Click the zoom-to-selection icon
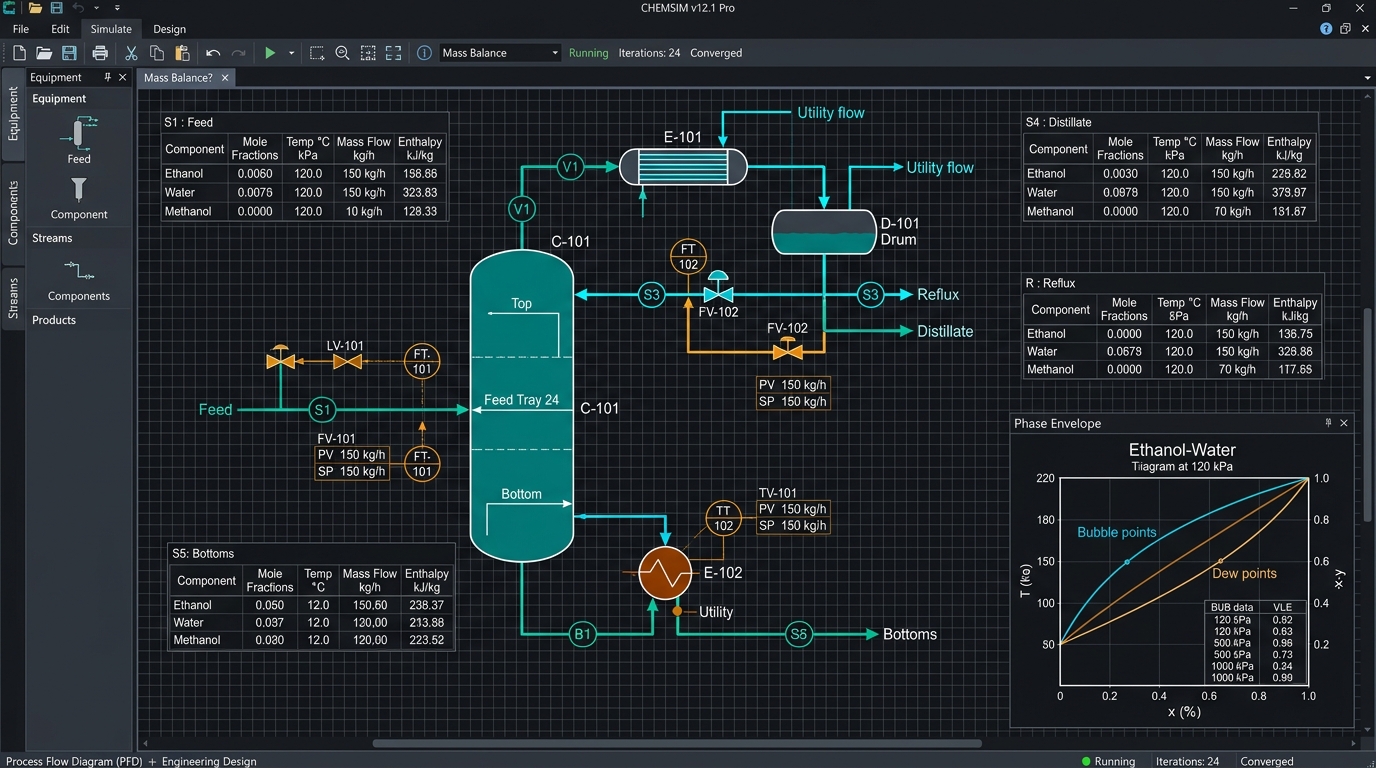The width and height of the screenshot is (1376, 768). click(x=368, y=53)
